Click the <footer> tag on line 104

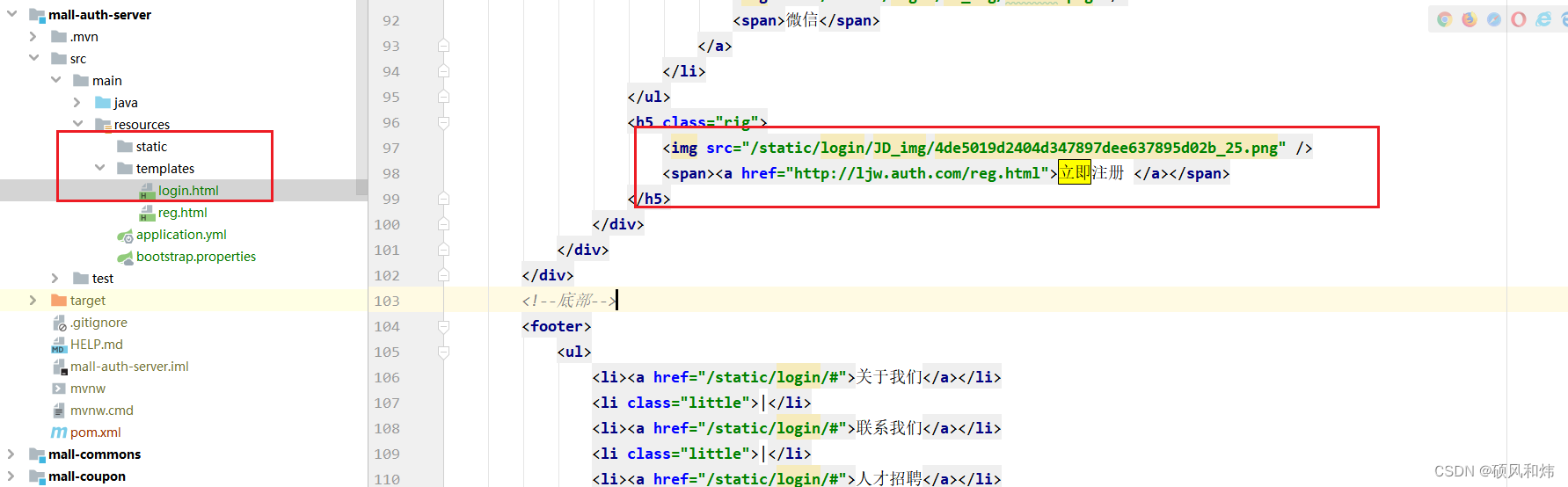tap(557, 326)
